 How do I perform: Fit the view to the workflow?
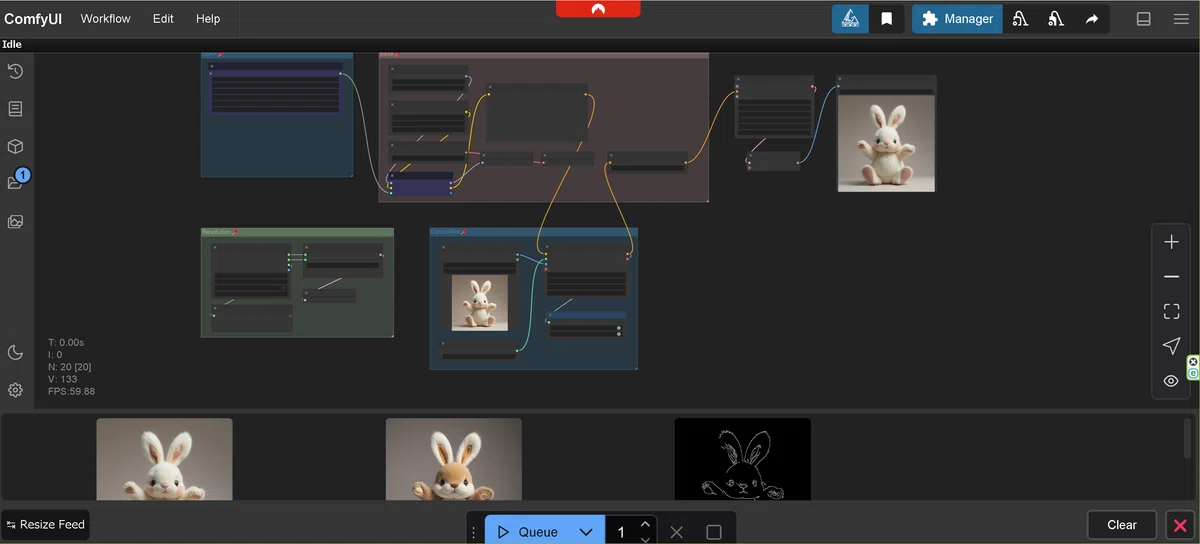[x=1171, y=312]
